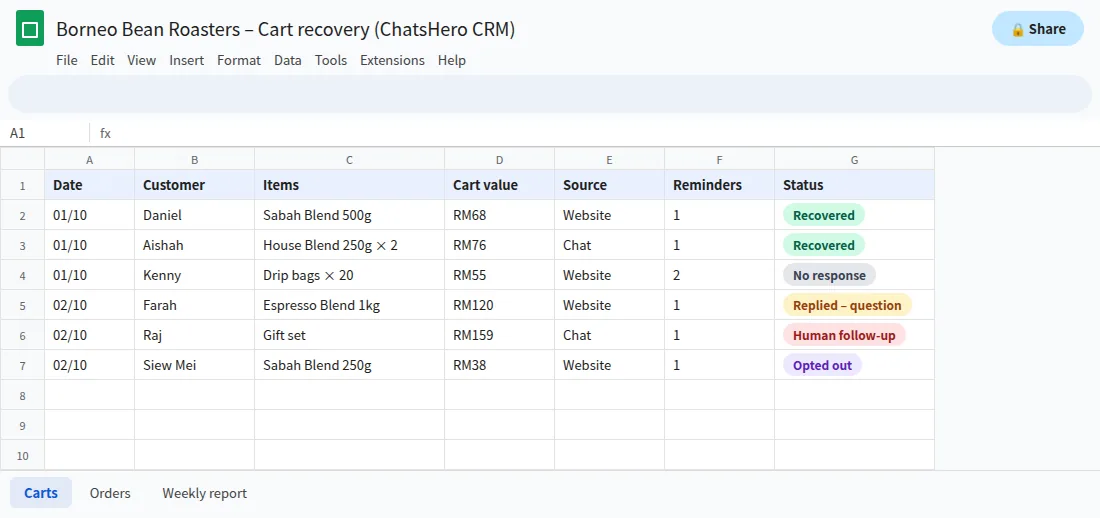Click the cart value RM68
Viewport: 1100px width, 518px height.
(x=499, y=215)
